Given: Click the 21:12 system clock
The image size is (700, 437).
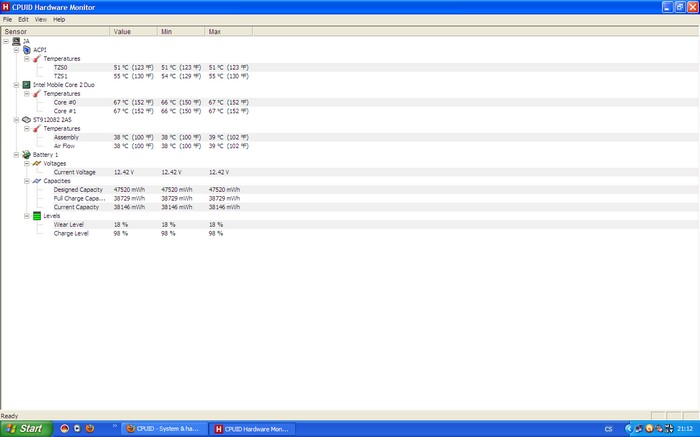Looking at the screenshot, I should point(684,429).
